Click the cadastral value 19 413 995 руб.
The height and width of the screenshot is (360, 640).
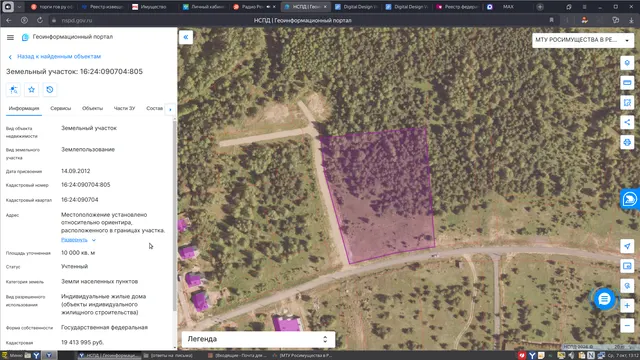82,342
